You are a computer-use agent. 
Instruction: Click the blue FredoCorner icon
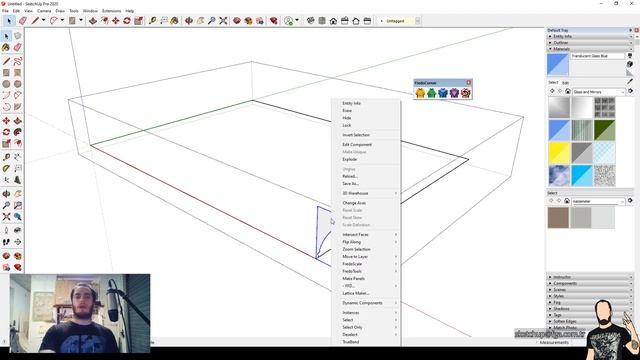point(443,93)
